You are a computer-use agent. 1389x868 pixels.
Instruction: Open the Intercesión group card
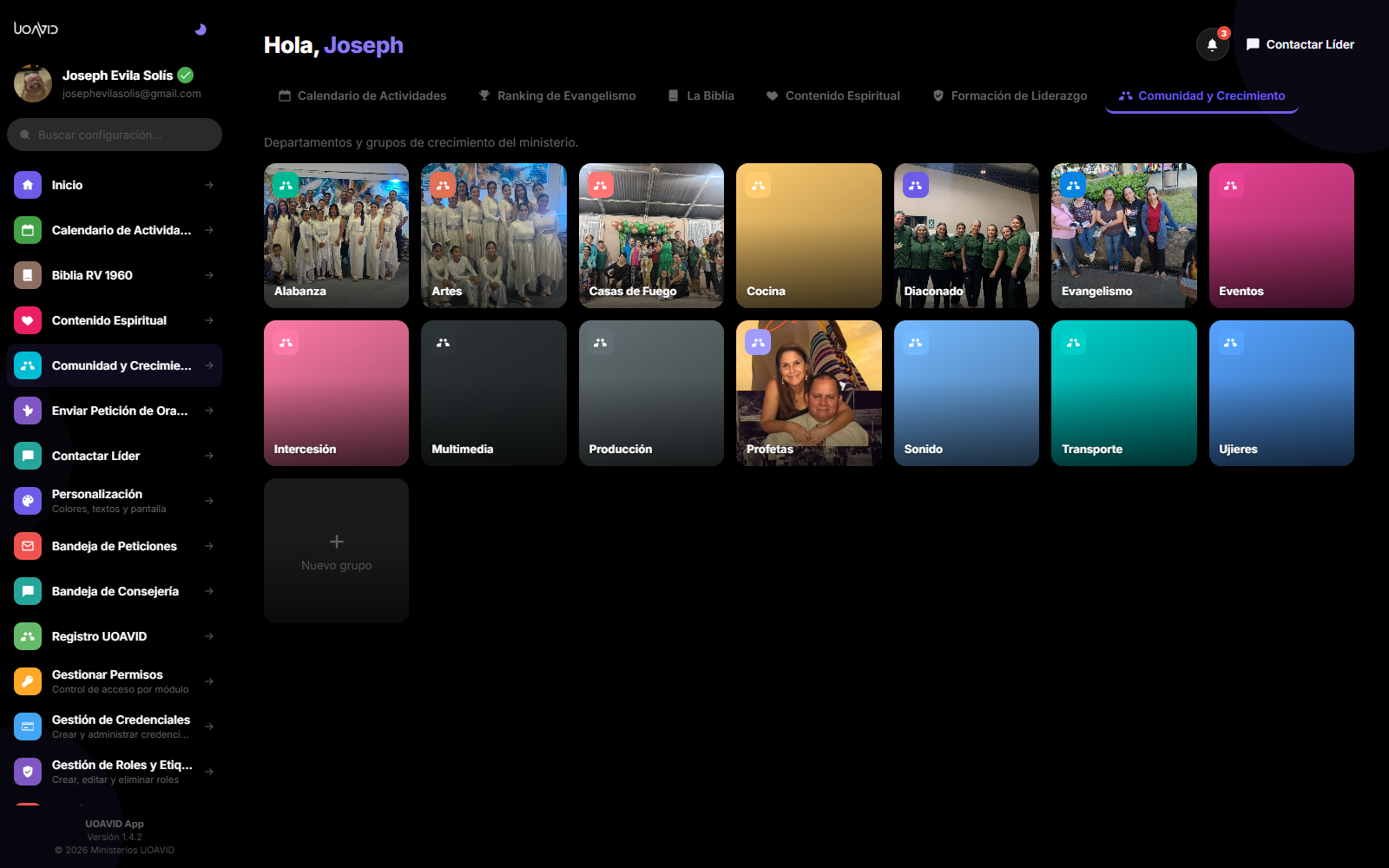(336, 393)
